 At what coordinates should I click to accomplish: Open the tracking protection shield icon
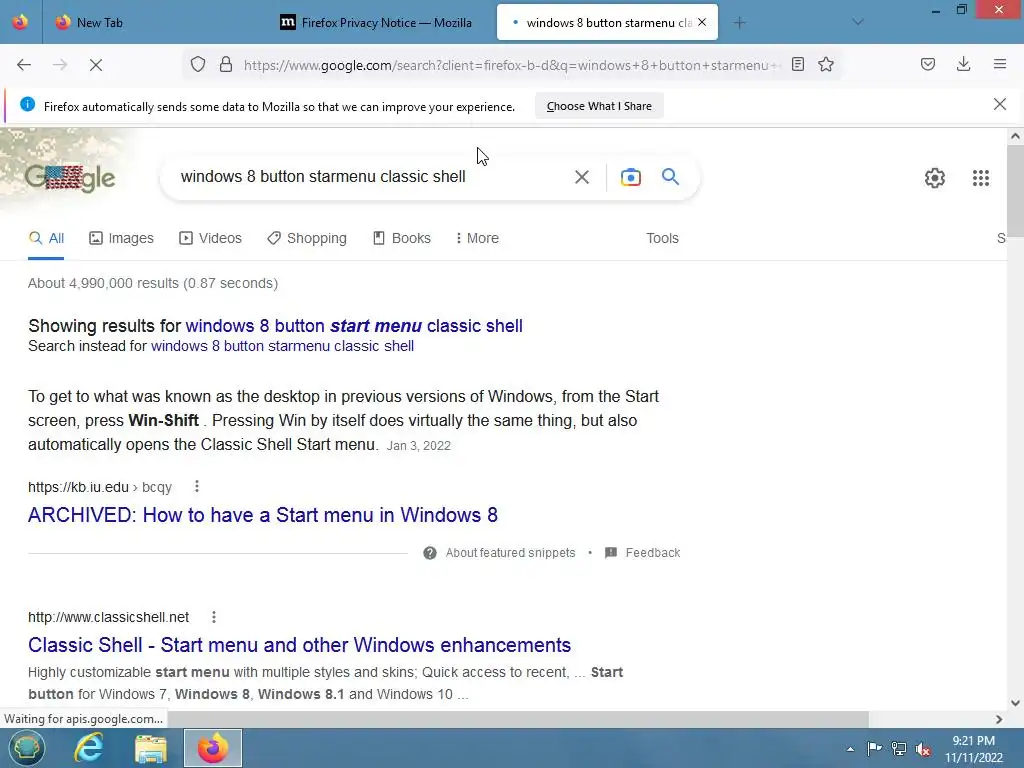[198, 65]
